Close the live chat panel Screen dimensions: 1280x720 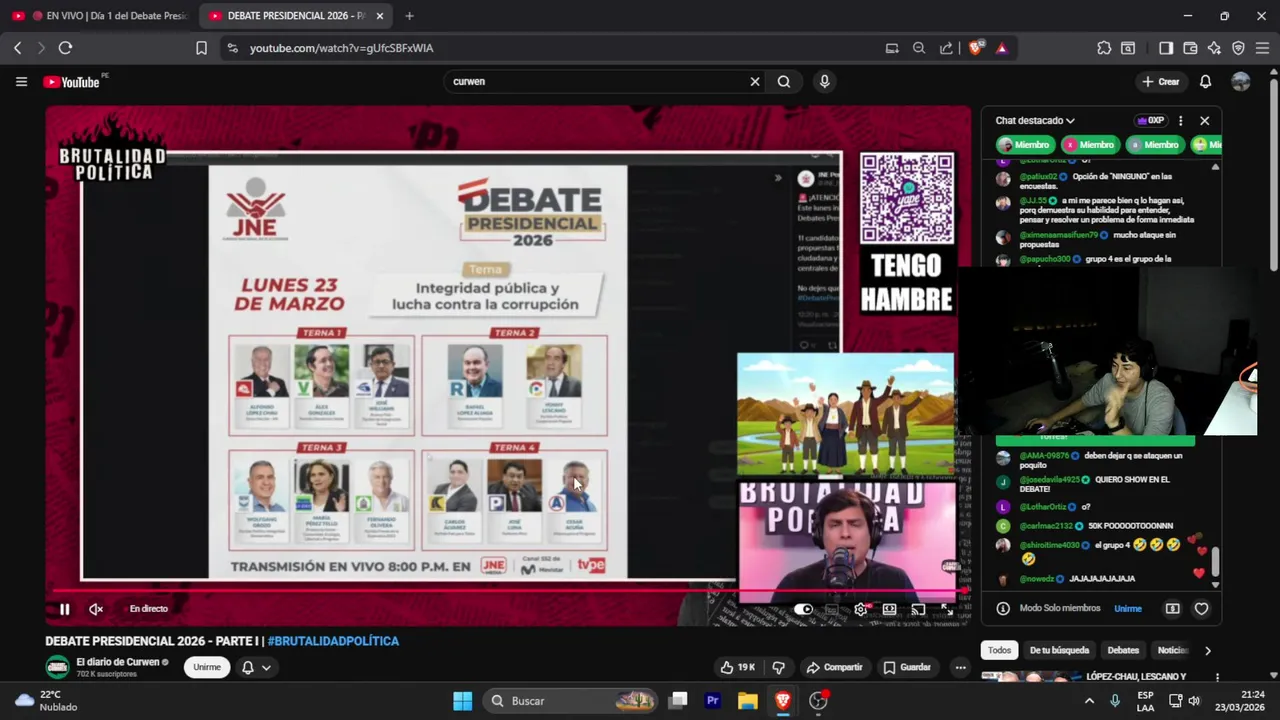[1205, 121]
